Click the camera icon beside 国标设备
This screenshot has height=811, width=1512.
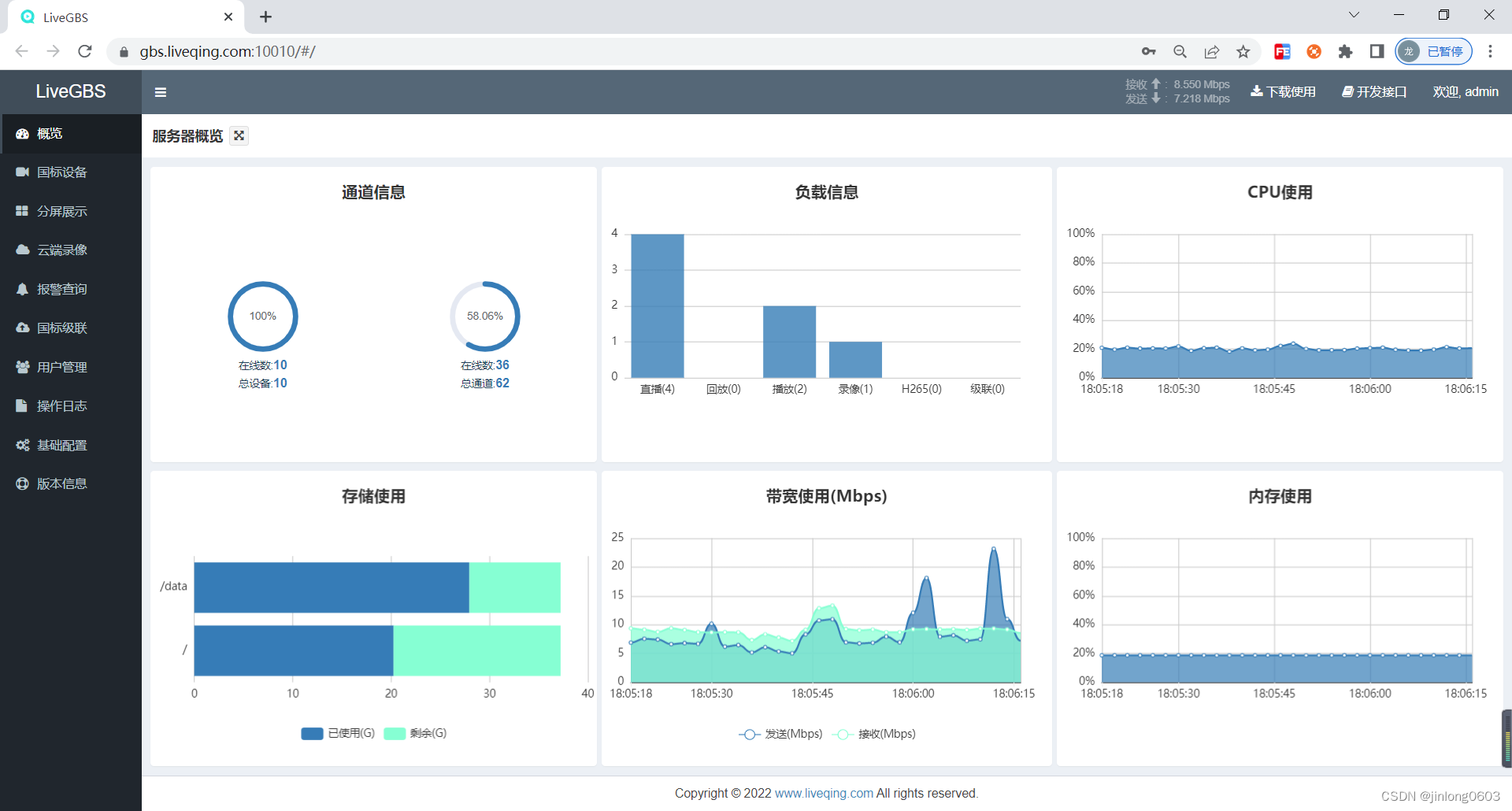coord(22,172)
